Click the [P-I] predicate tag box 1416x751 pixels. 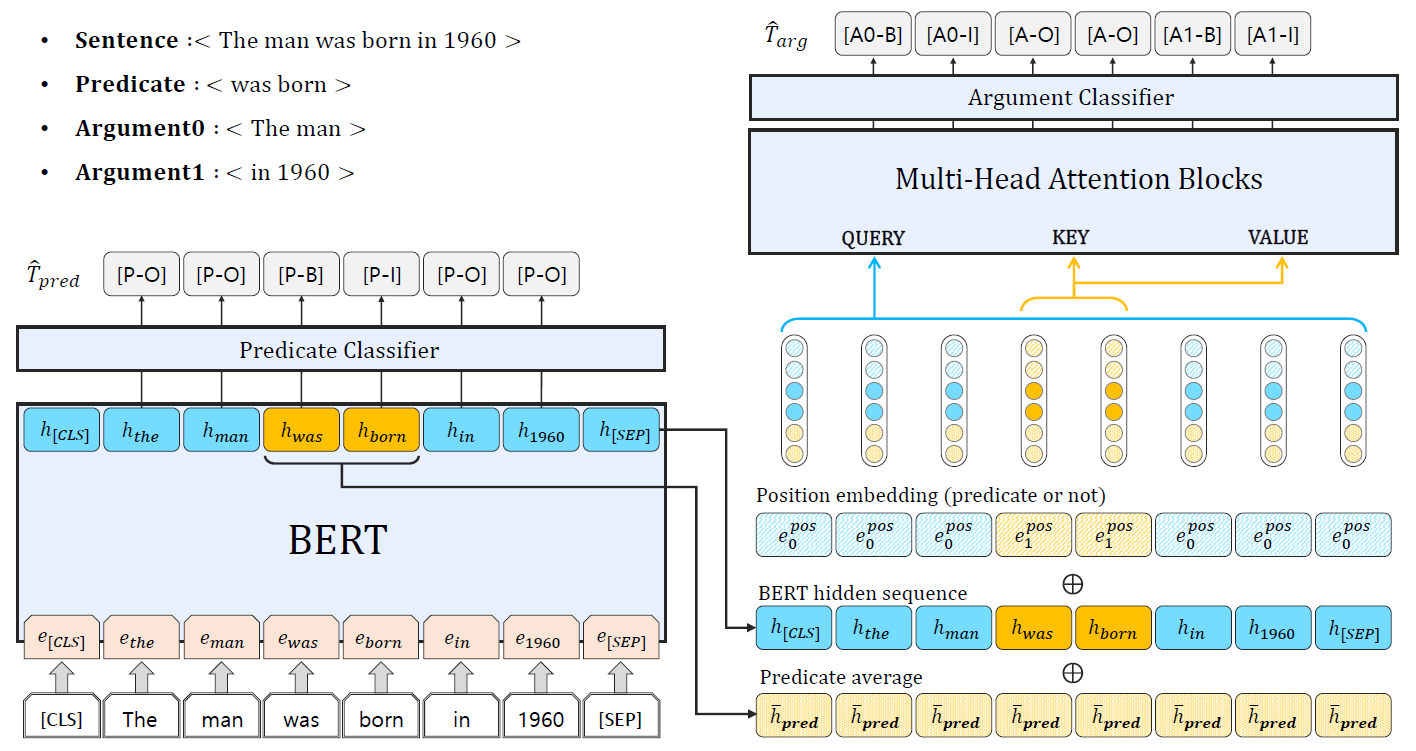click(381, 274)
